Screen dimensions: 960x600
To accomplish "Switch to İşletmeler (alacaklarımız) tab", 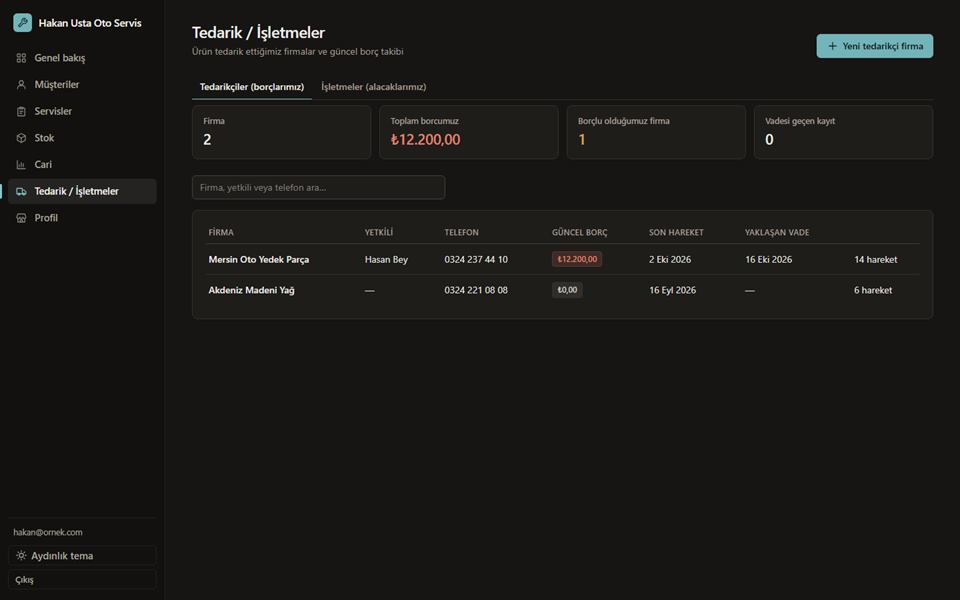I will click(373, 87).
